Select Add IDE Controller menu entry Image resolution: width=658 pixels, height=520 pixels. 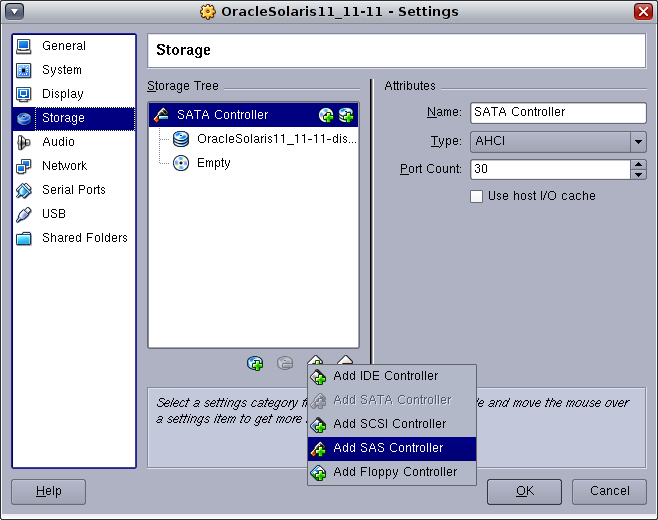(385, 376)
